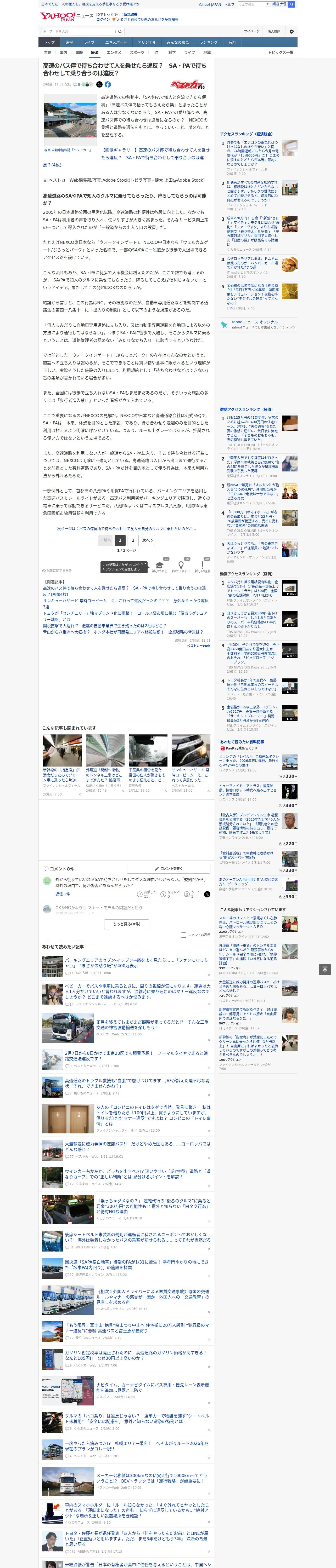Open the 千葉県の積雪 recommended thumbnail
336x1568 pixels.
(148, 751)
